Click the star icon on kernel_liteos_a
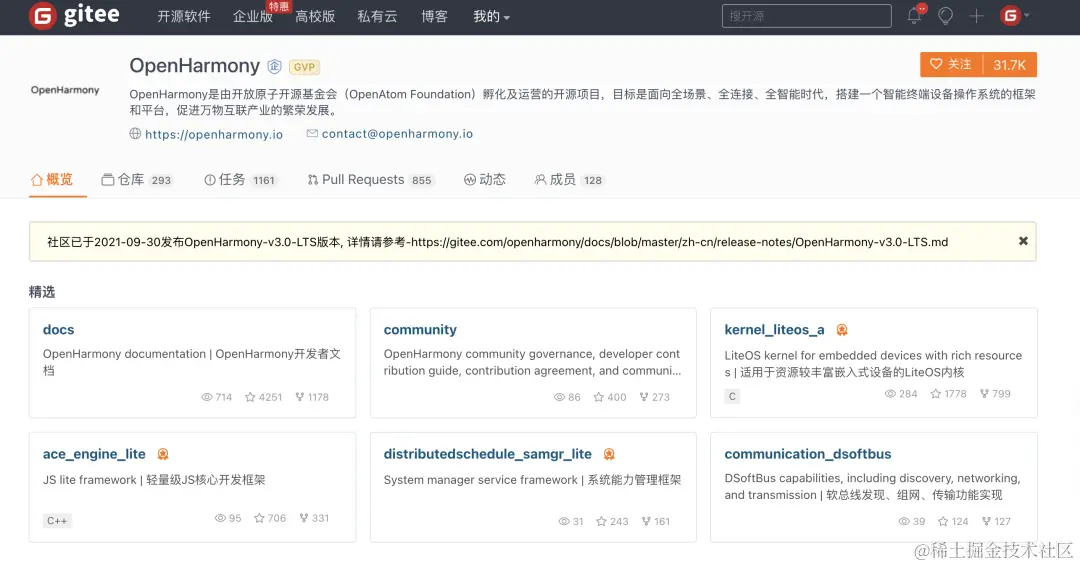 935,393
